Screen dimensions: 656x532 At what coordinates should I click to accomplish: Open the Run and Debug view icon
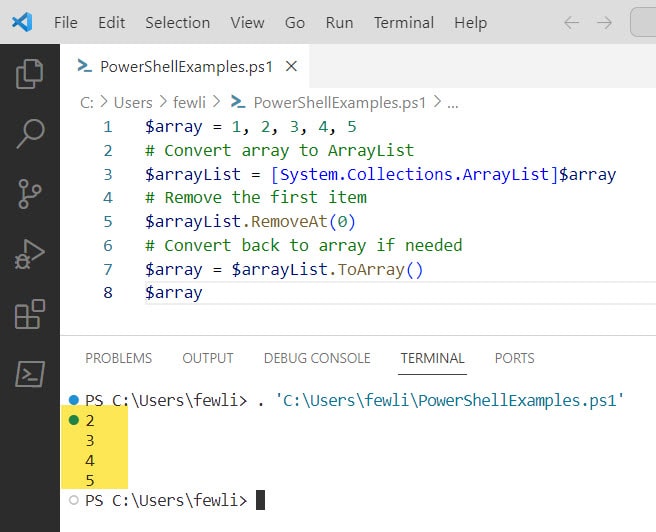click(29, 254)
